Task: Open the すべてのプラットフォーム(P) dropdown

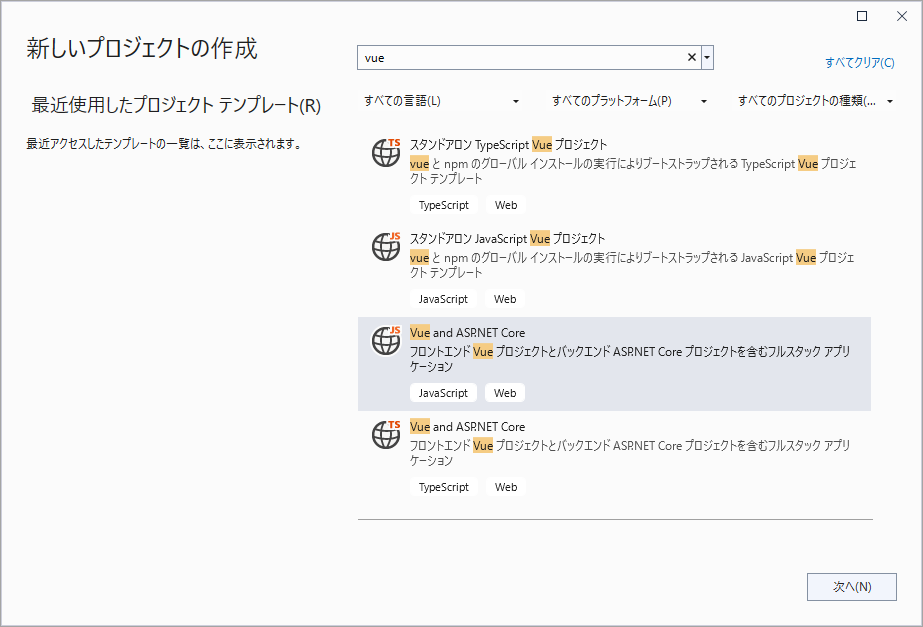Action: pyautogui.click(x=629, y=101)
